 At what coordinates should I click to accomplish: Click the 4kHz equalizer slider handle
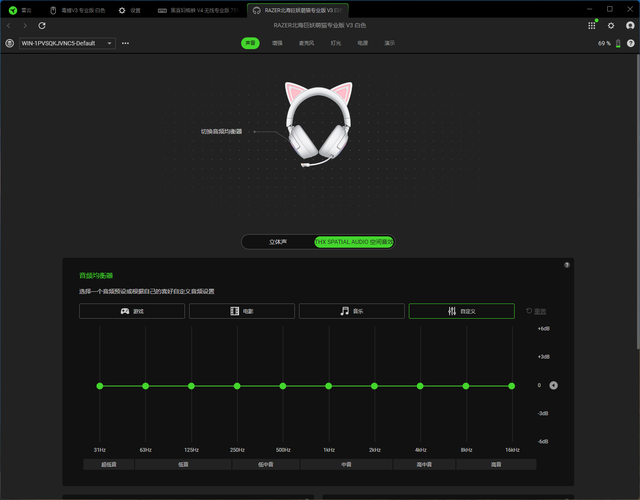(420, 386)
